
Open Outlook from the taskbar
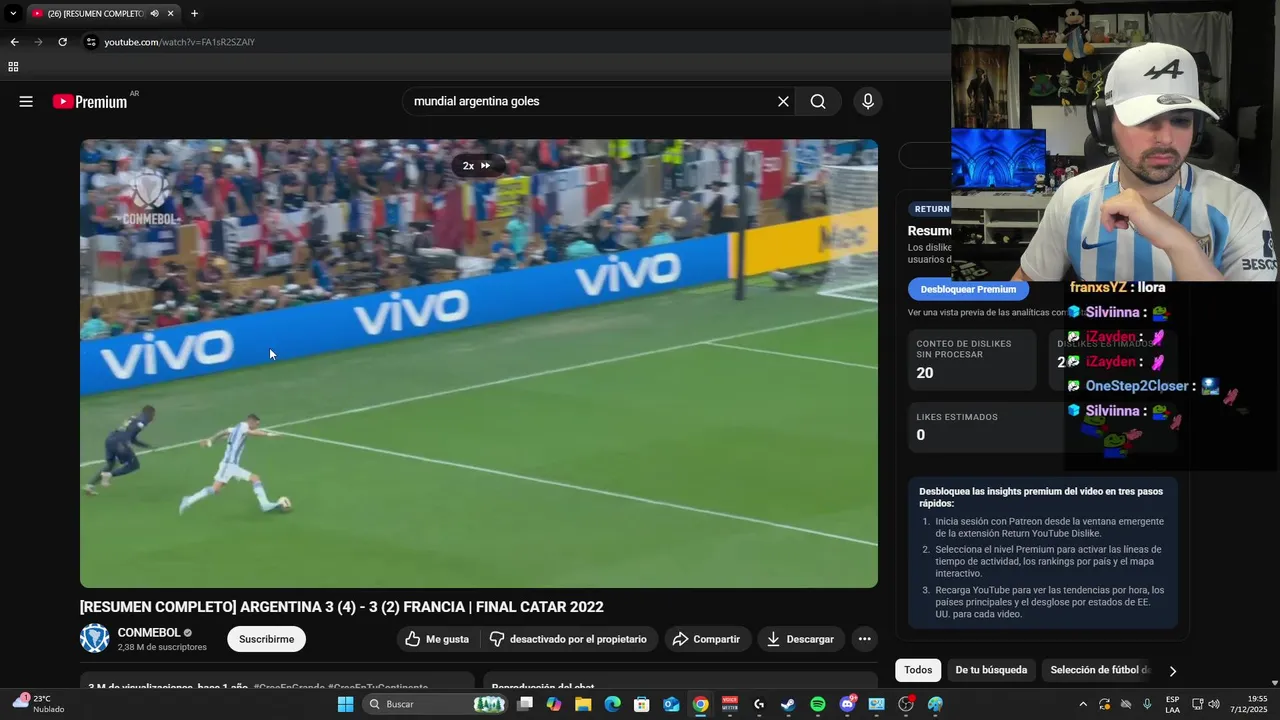[672, 704]
